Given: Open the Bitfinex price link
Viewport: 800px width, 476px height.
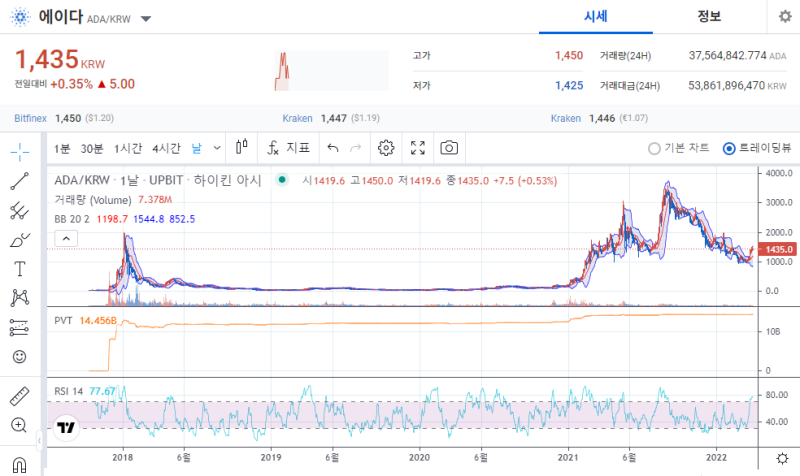Looking at the screenshot, I should click(x=30, y=118).
